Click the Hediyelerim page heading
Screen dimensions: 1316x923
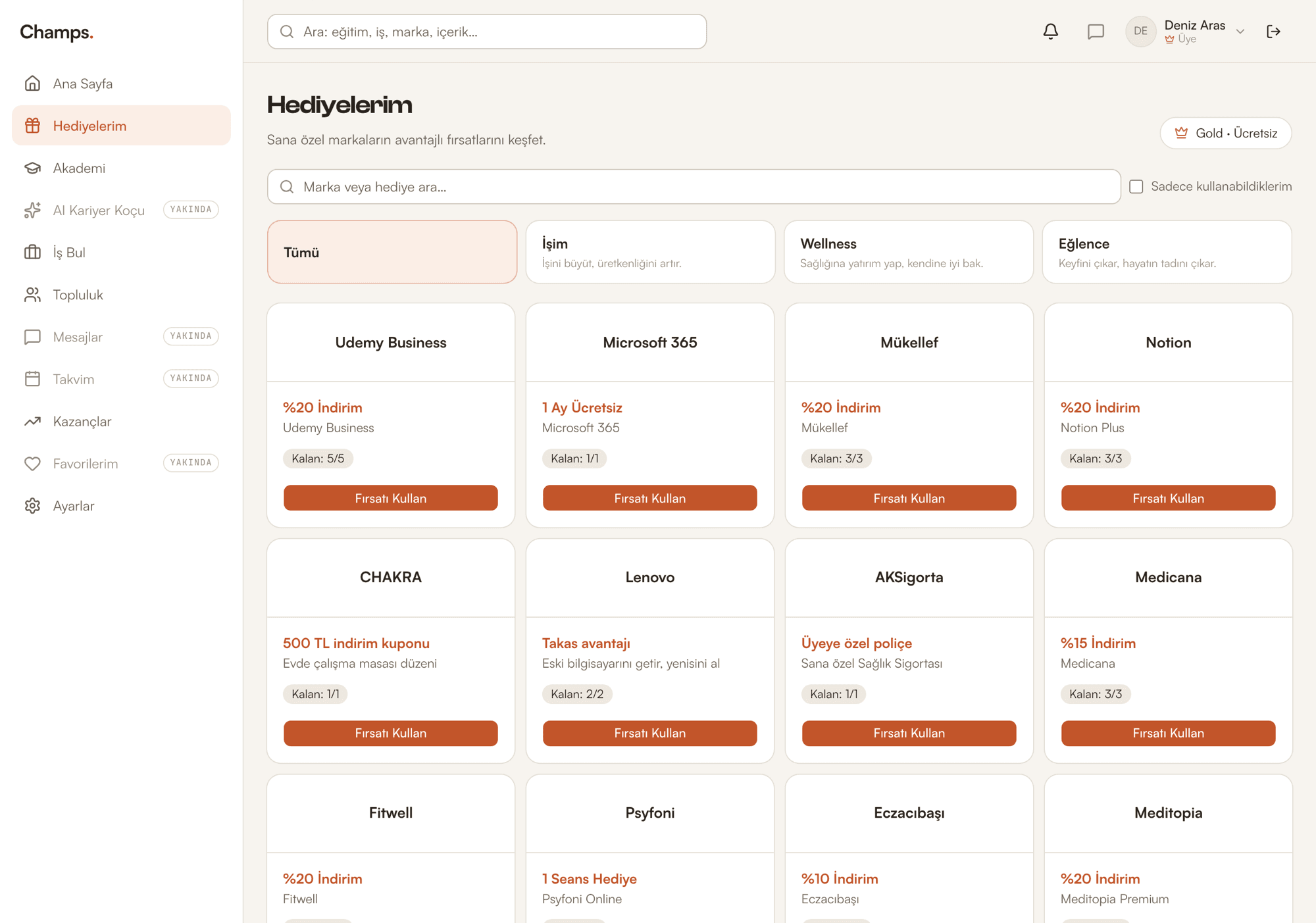coord(340,105)
